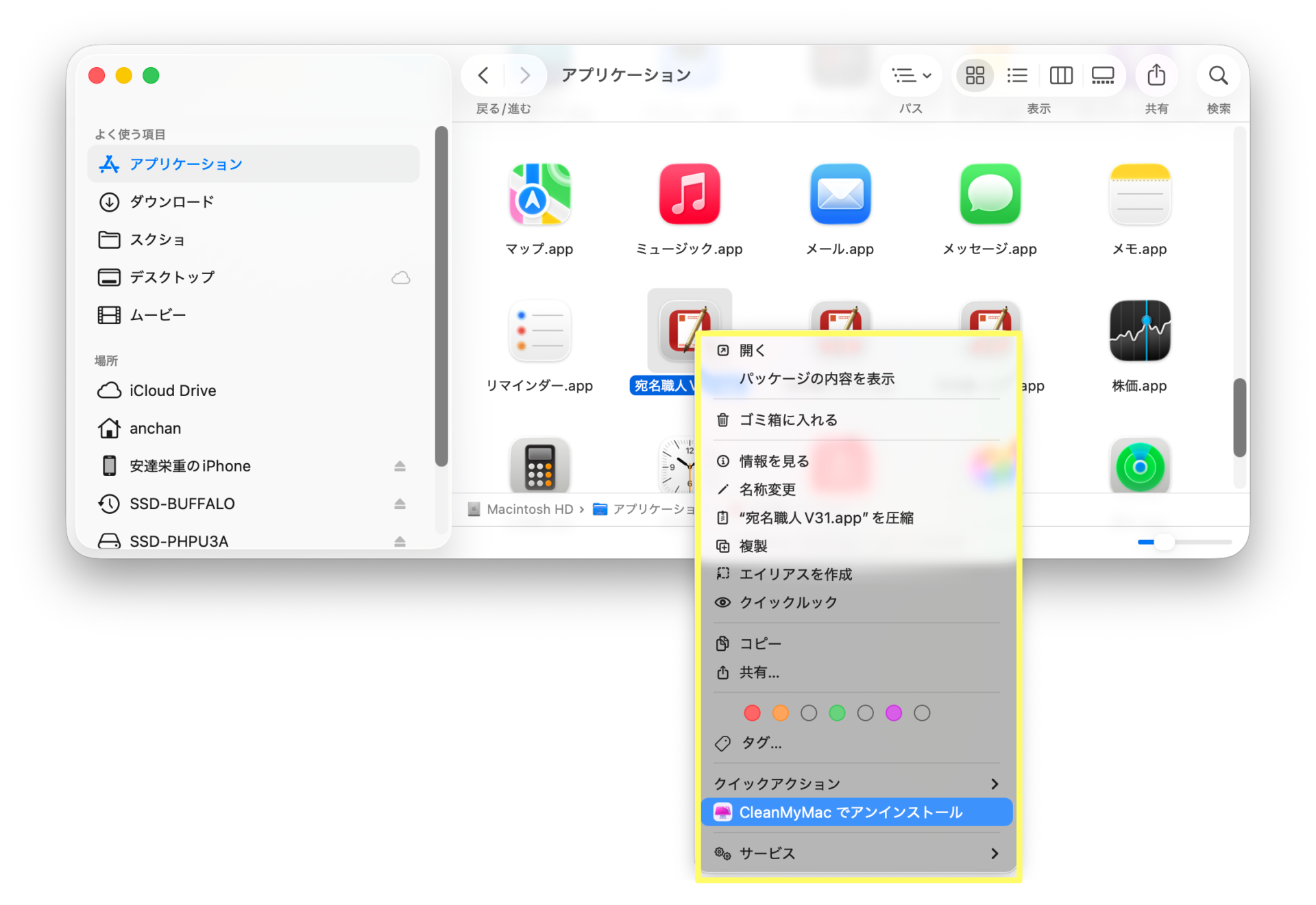The height and width of the screenshot is (905, 1316).
Task: Choose コピー from context menu
Action: click(x=857, y=643)
